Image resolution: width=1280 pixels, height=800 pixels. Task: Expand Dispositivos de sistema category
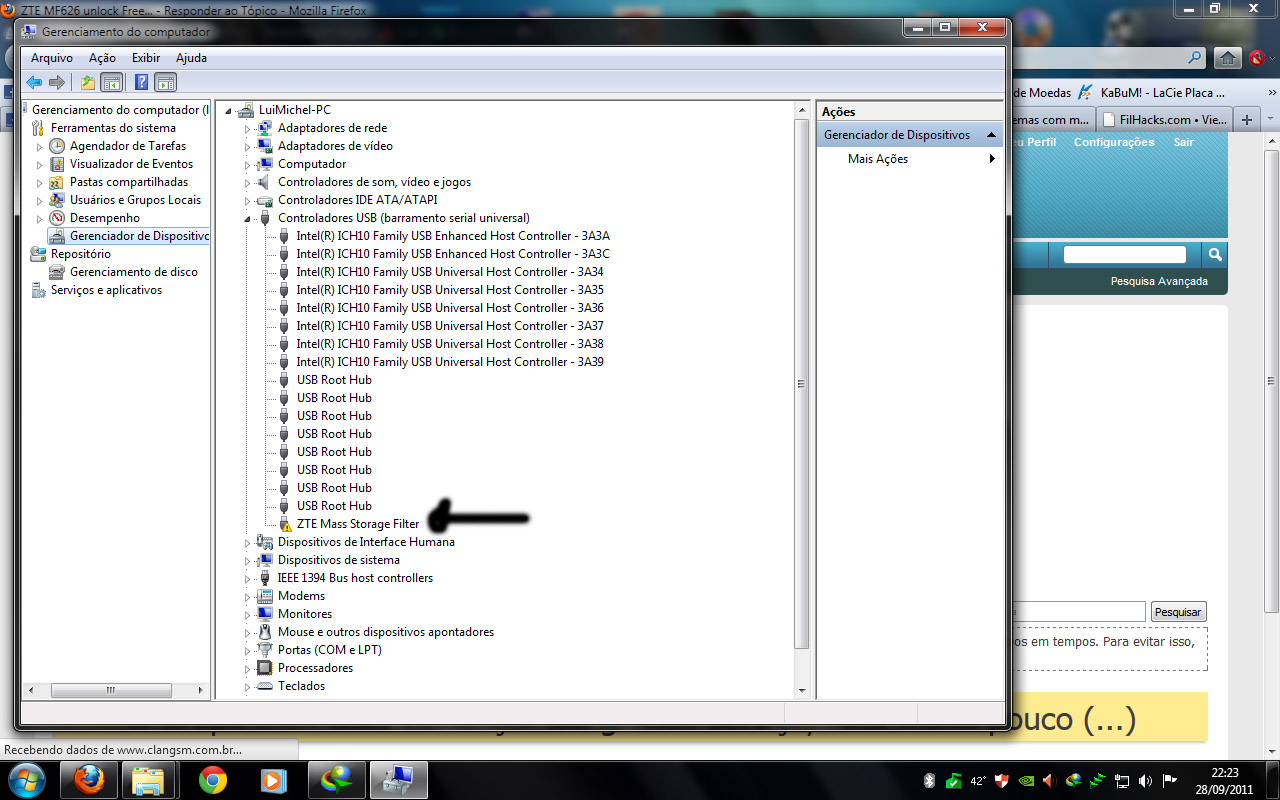[248, 560]
